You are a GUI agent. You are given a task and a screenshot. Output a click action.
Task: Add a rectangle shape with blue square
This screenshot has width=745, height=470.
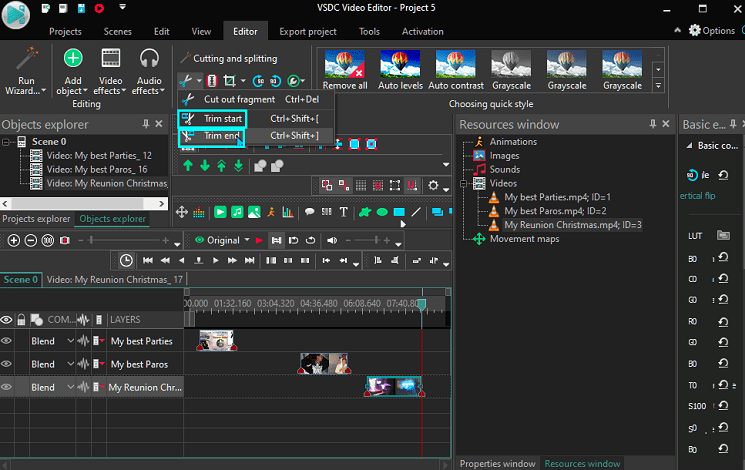pos(399,212)
